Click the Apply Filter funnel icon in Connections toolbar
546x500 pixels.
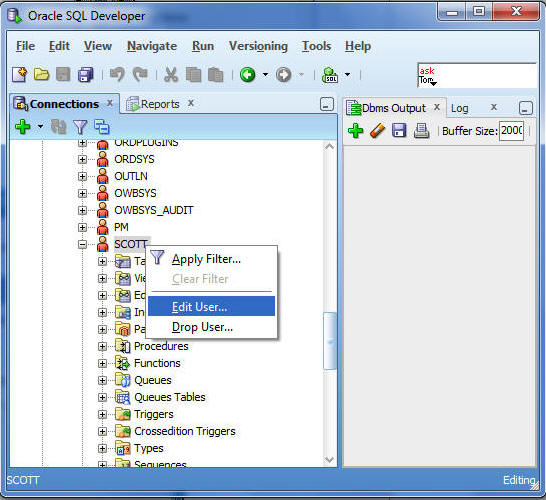pos(80,127)
